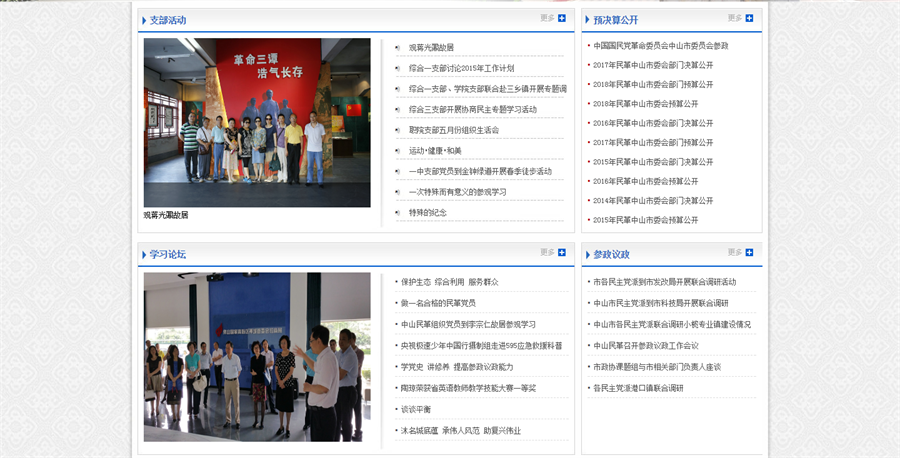Open 中山民革召开参政议政工作会议
The height and width of the screenshot is (458, 900).
[x=646, y=346]
